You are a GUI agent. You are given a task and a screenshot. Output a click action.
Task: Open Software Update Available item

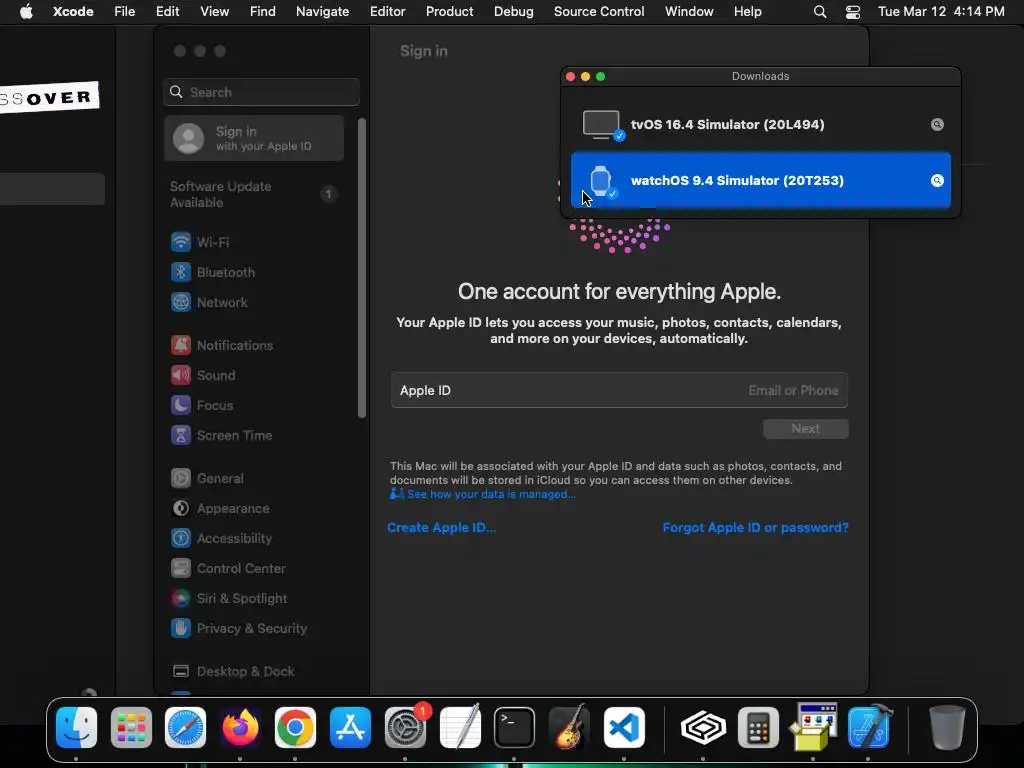(x=253, y=195)
